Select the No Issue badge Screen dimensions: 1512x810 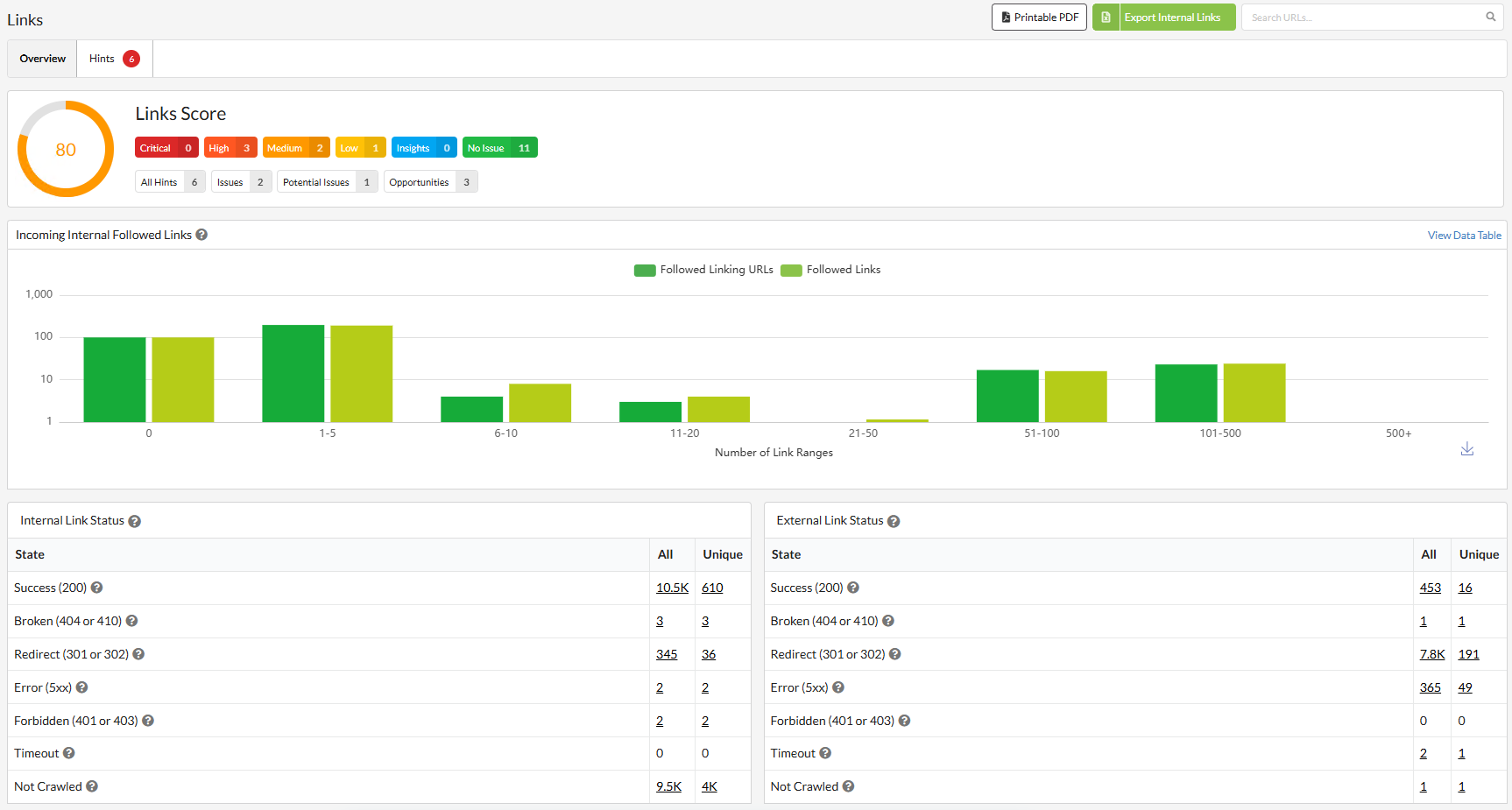point(500,148)
